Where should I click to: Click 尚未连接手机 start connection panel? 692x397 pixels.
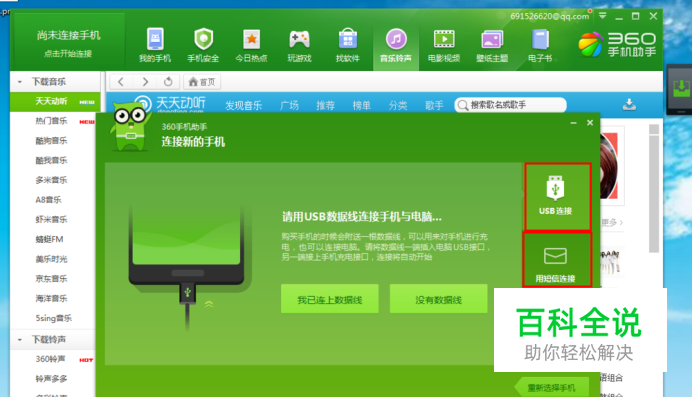69,43
